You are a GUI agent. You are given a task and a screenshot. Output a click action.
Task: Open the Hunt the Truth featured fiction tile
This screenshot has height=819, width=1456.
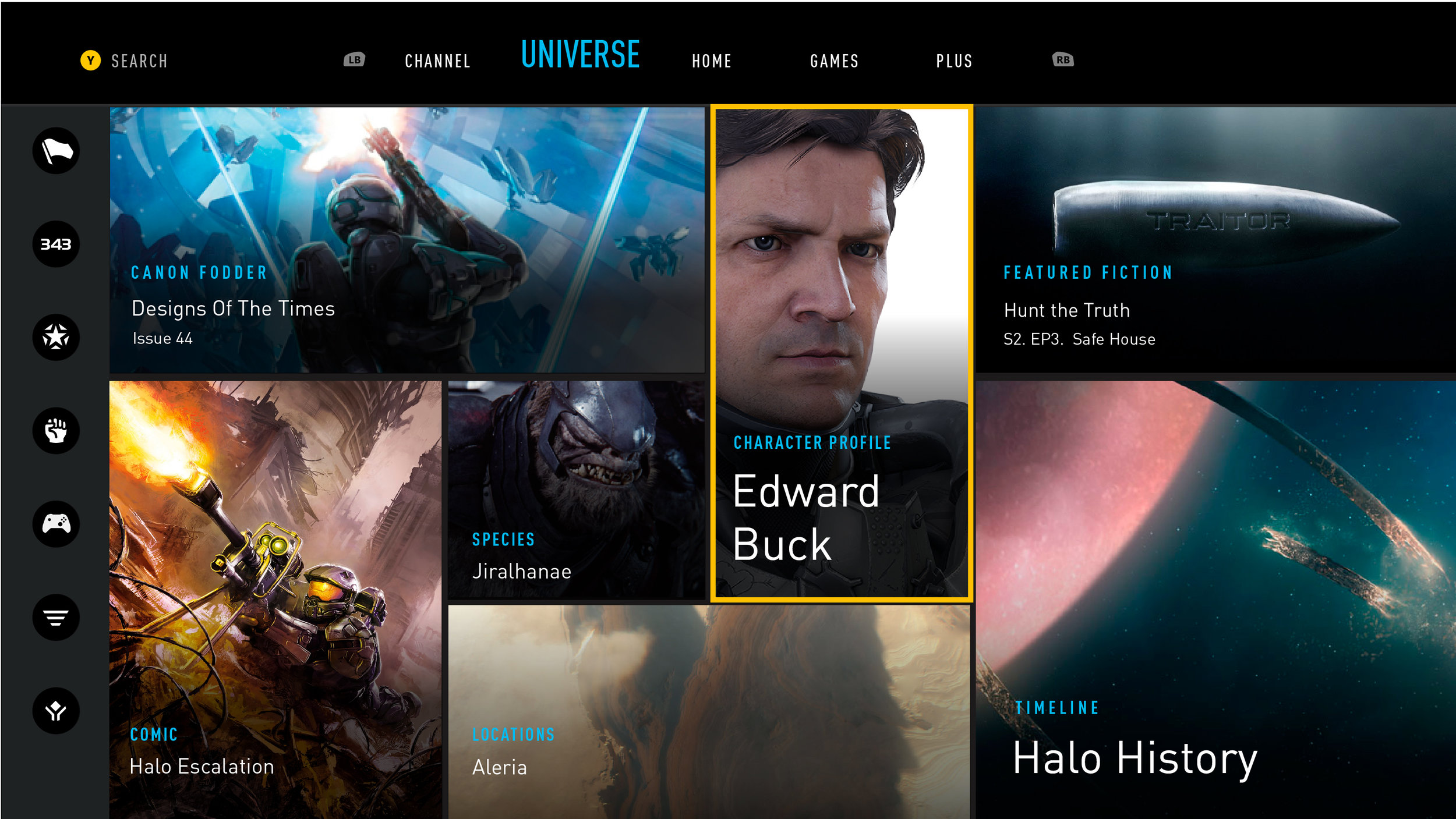(1215, 240)
